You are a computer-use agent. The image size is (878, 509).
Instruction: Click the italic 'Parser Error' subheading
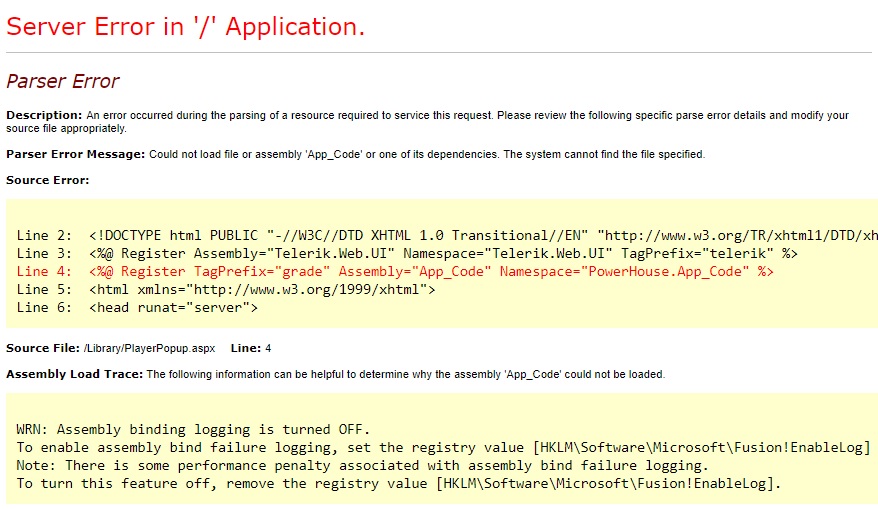63,82
